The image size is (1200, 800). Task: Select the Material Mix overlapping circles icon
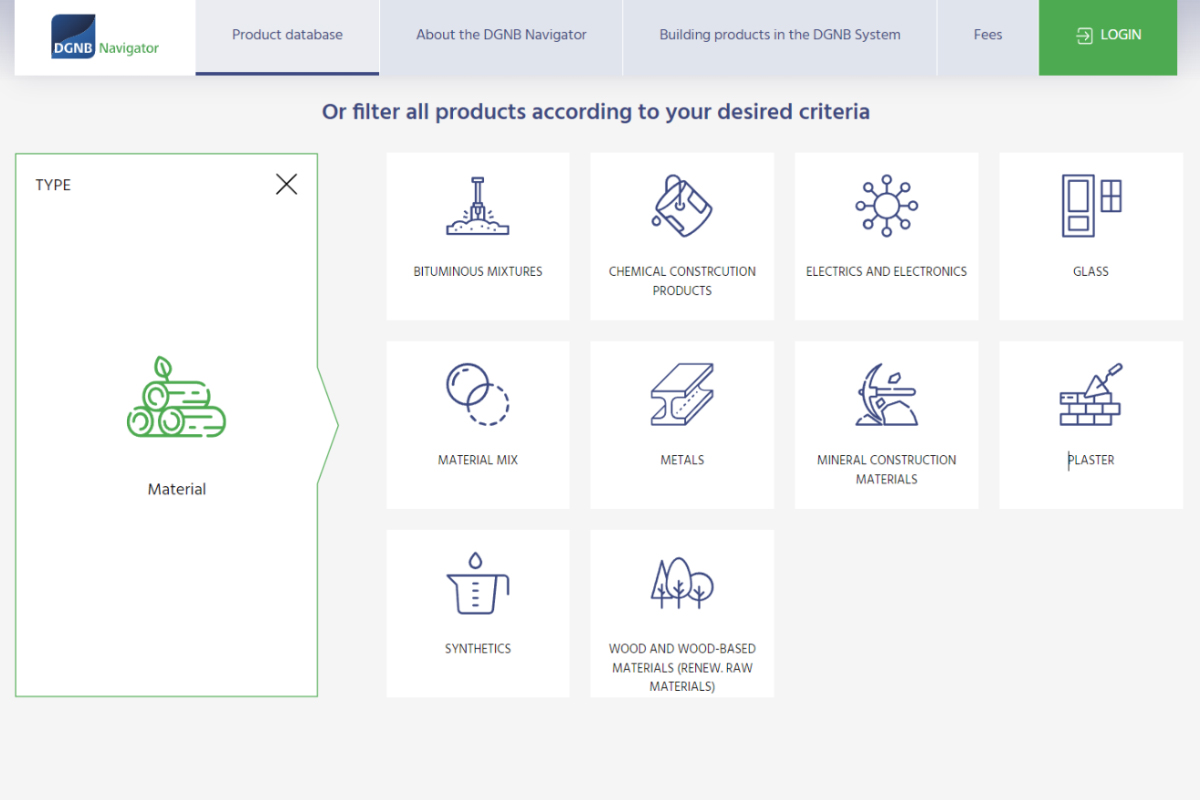click(x=477, y=394)
